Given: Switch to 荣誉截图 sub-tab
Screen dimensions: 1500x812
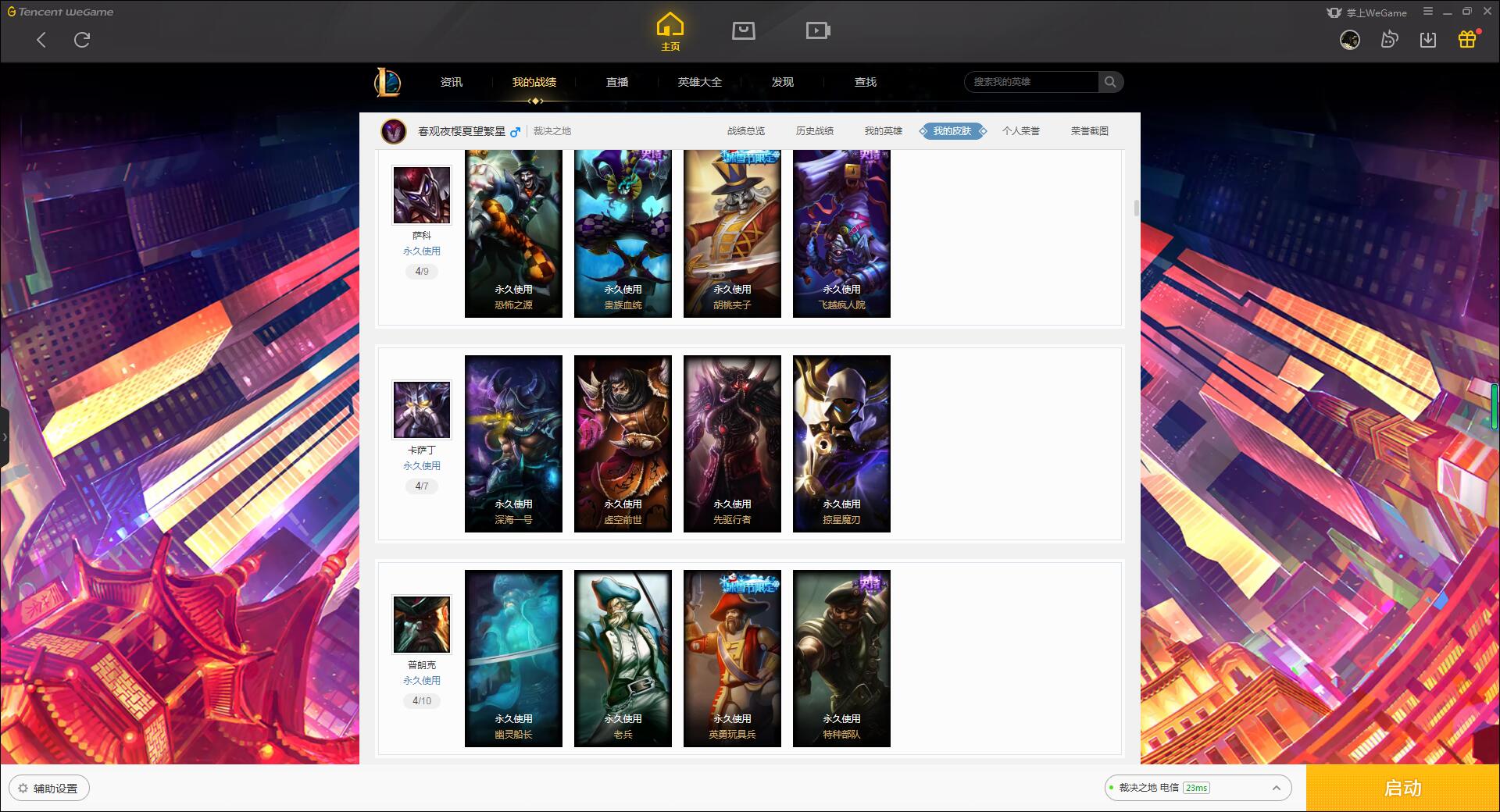Looking at the screenshot, I should [1090, 131].
